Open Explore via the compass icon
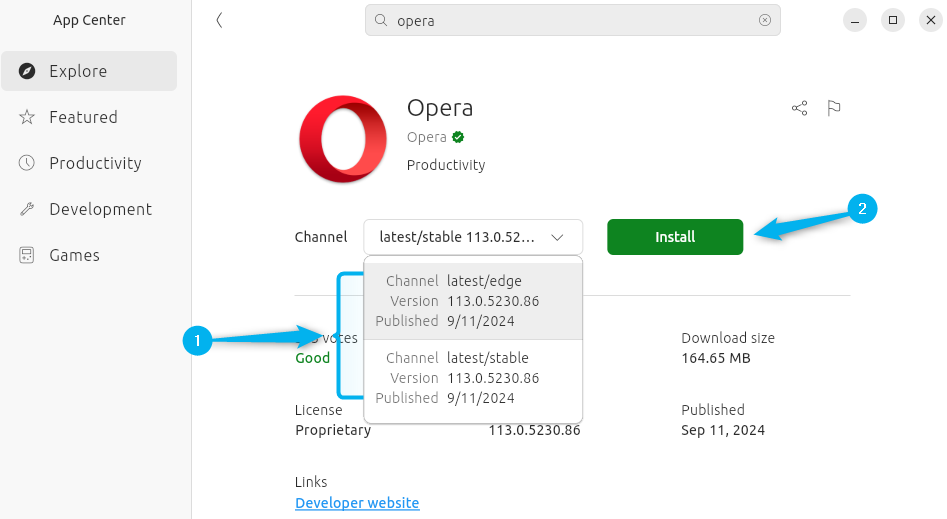947x519 pixels. [28, 71]
